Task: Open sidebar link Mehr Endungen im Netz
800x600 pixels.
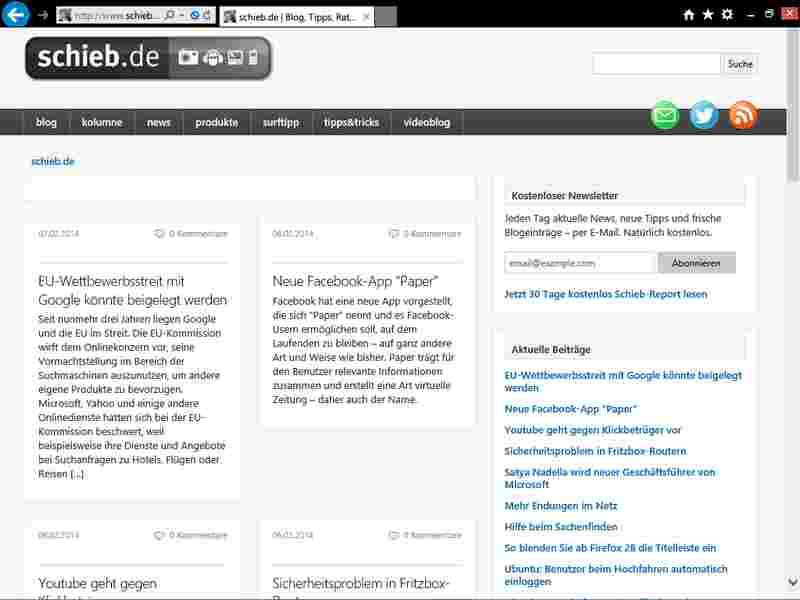Action: click(x=561, y=506)
